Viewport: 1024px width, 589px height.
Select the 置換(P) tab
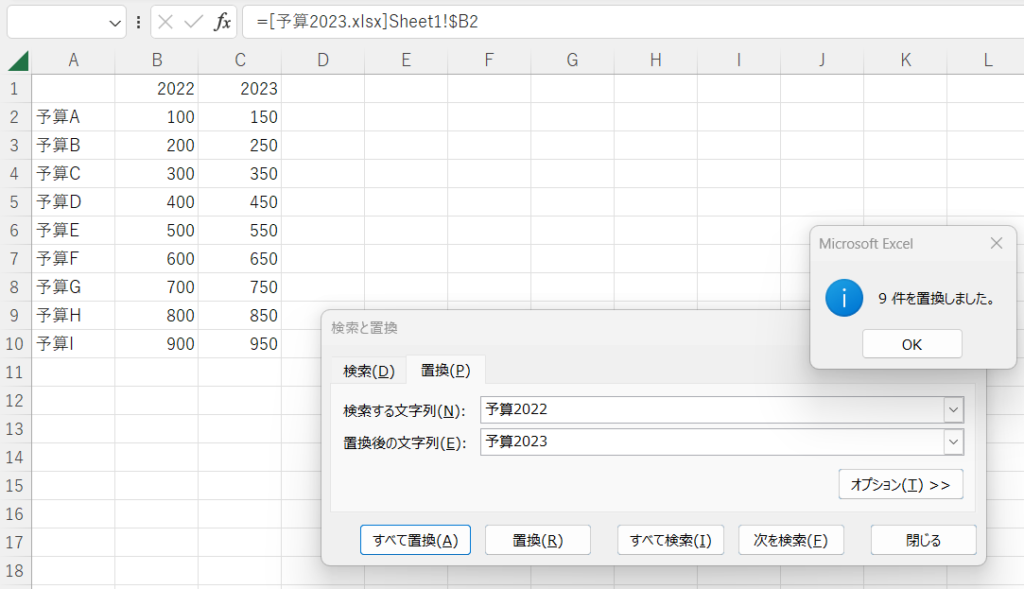click(x=445, y=371)
